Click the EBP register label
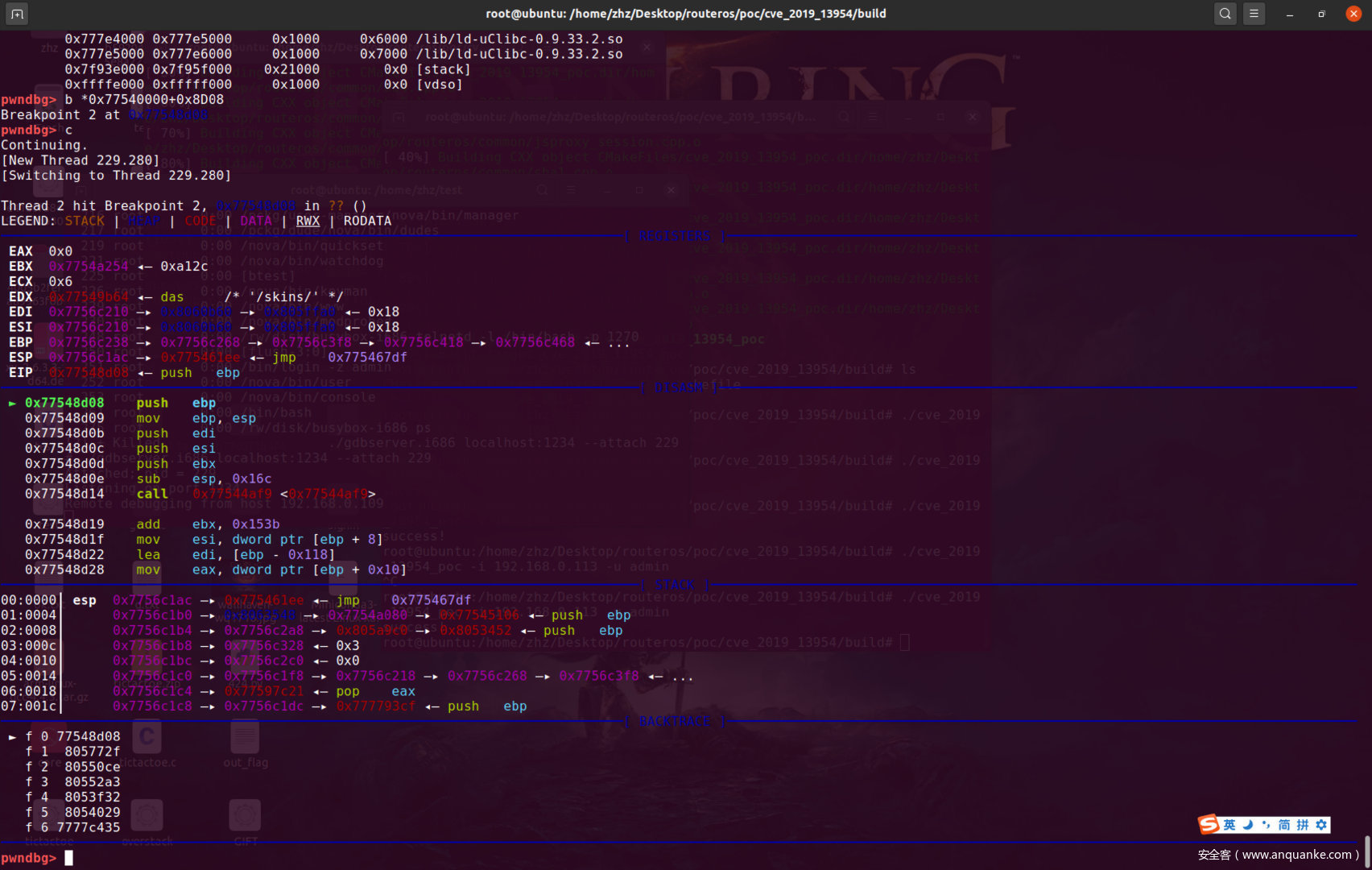Screen dimensions: 1372x870 pos(21,342)
